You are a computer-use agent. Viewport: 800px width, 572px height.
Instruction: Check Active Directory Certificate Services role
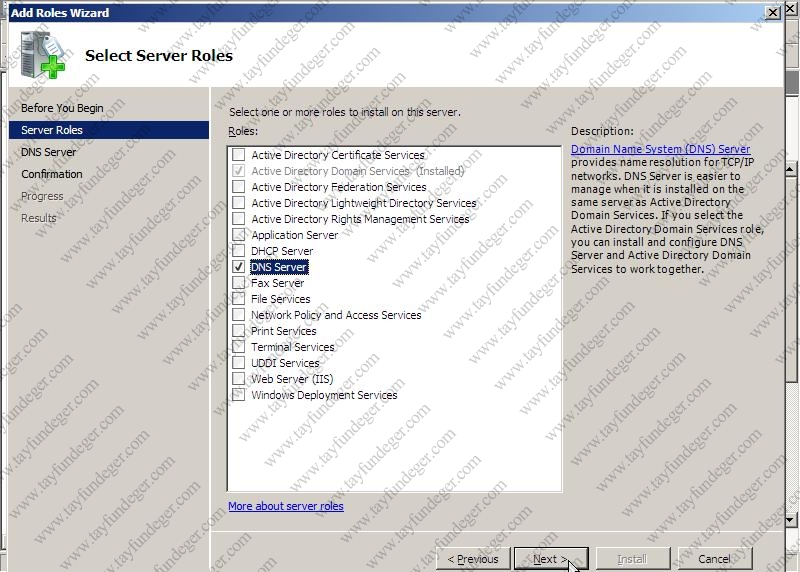point(238,155)
